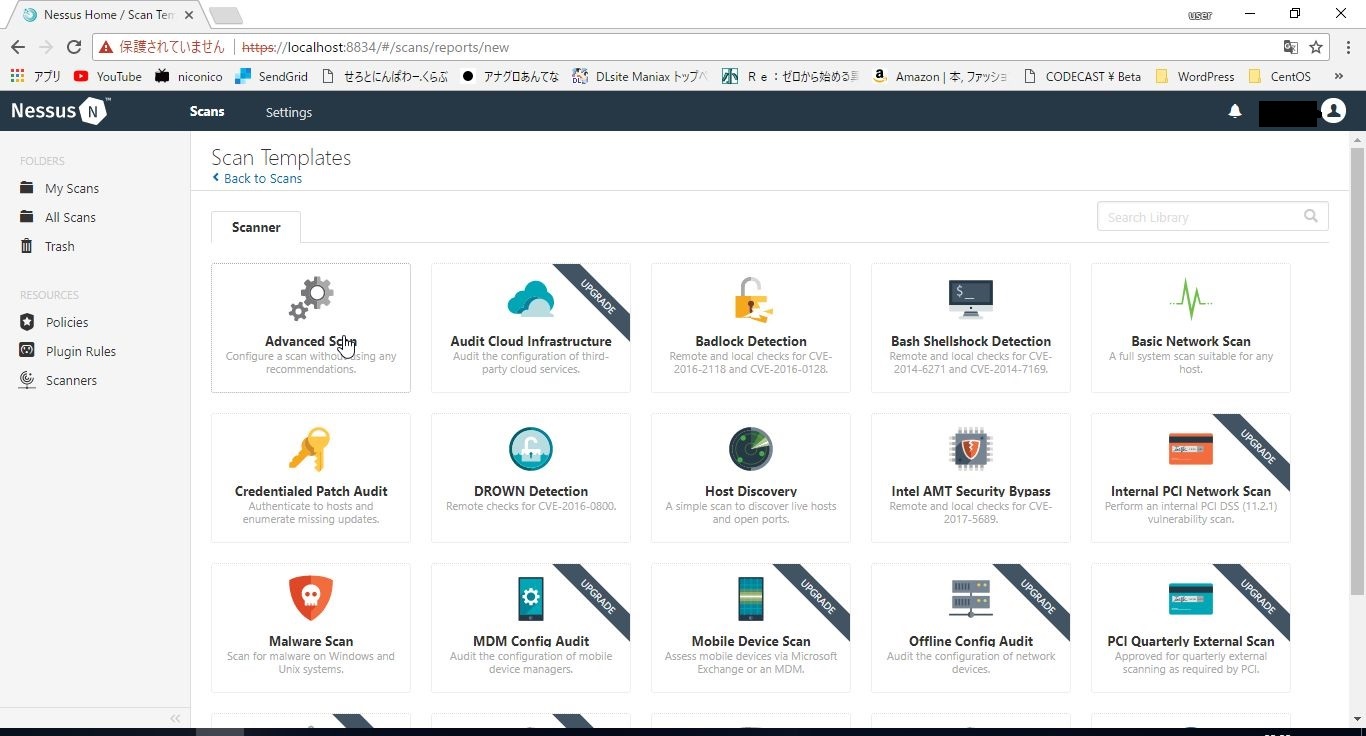Open SendGrid bookmark
Image resolution: width=1366 pixels, height=736 pixels.
(x=273, y=76)
